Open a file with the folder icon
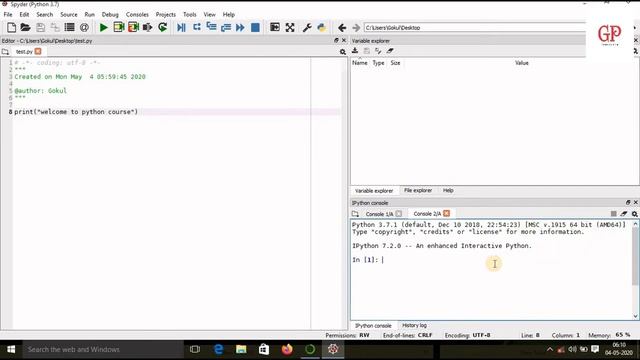640x360 pixels. pyautogui.click(x=25, y=27)
